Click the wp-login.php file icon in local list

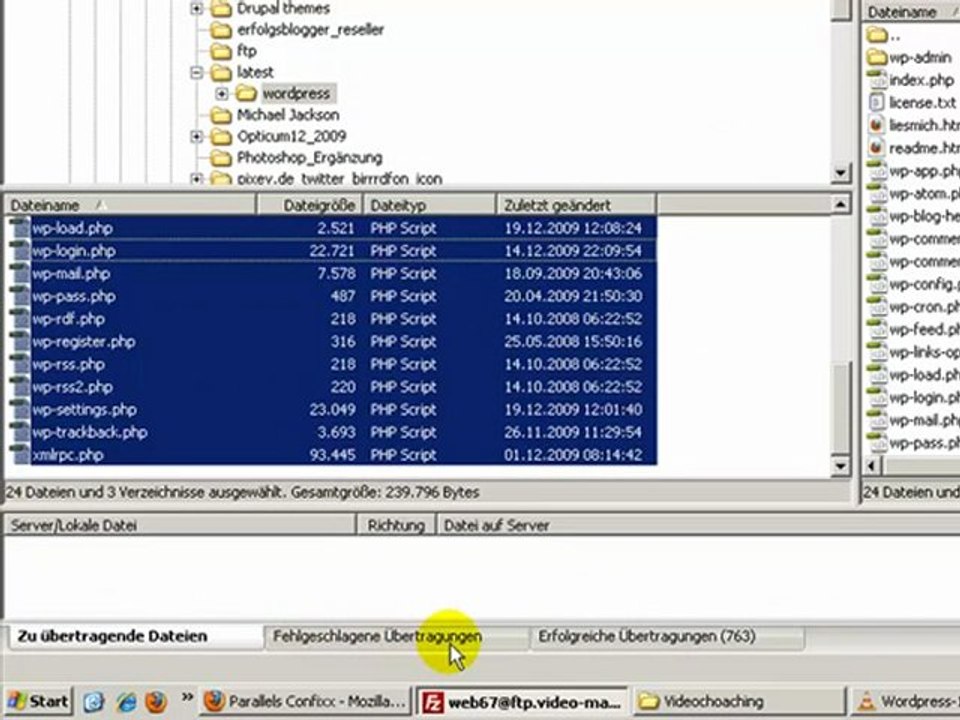(20, 250)
